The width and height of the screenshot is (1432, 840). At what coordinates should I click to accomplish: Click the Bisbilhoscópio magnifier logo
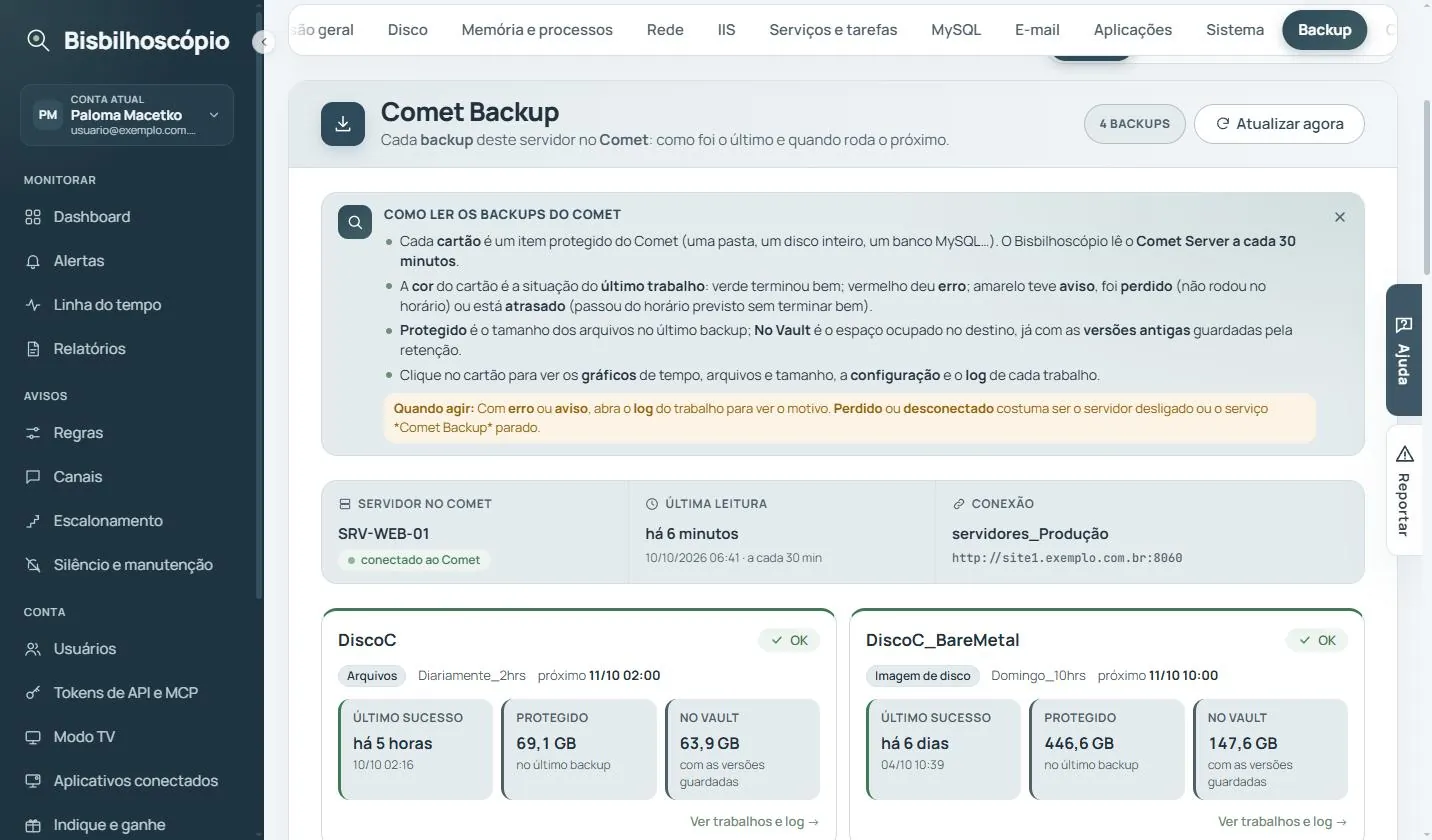(38, 41)
